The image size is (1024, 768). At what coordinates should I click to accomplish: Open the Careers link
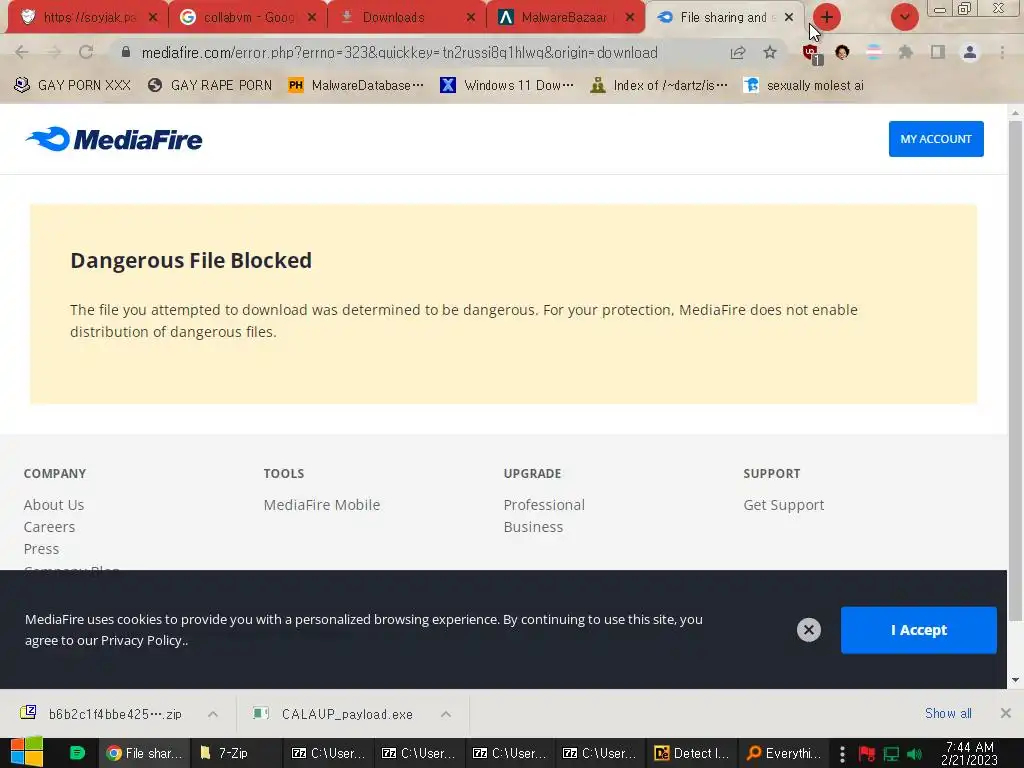tap(49, 527)
